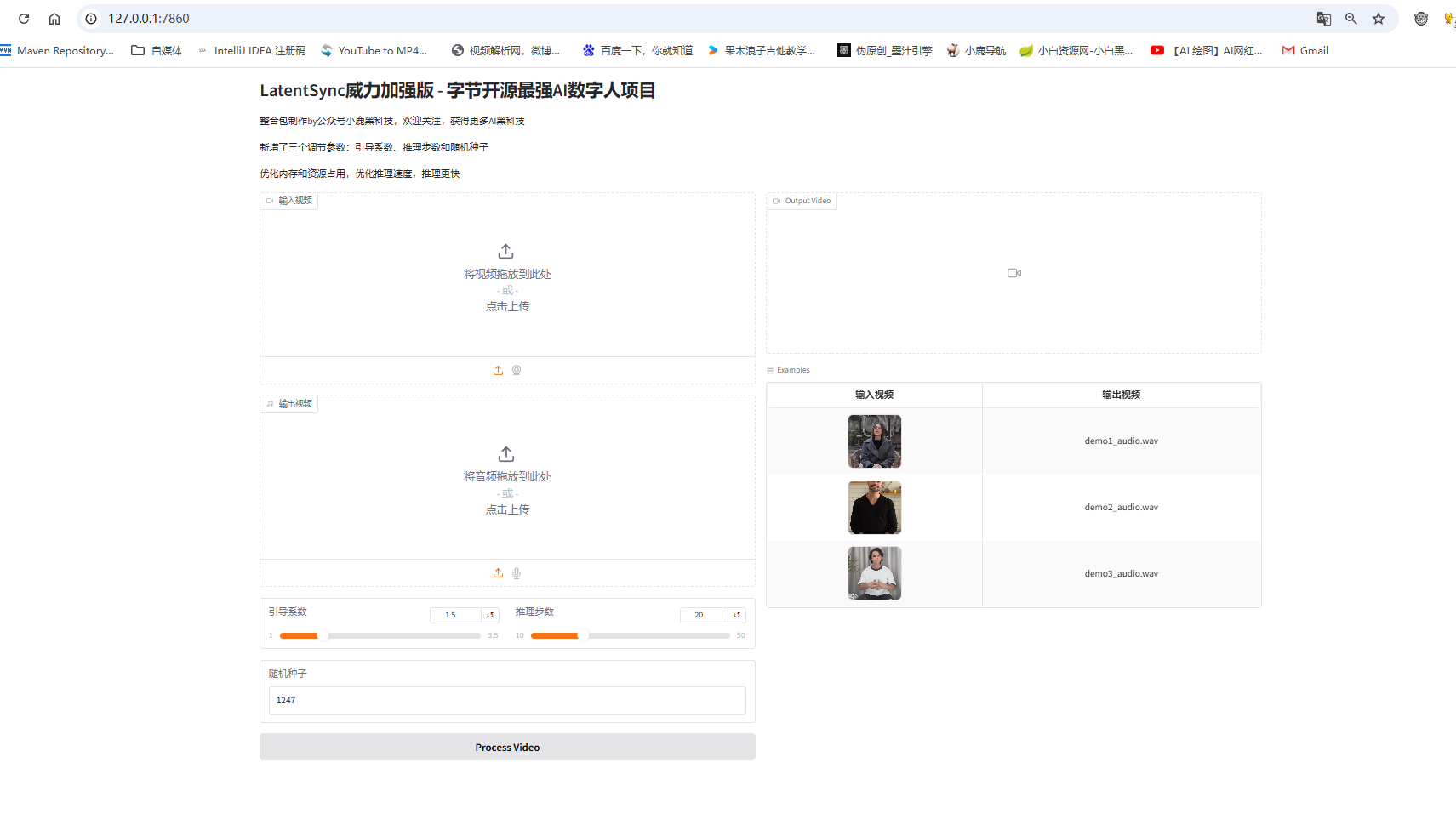Screen dimensions: 1456x819
Task: Open the 百度一下 bookmark
Action: [637, 51]
